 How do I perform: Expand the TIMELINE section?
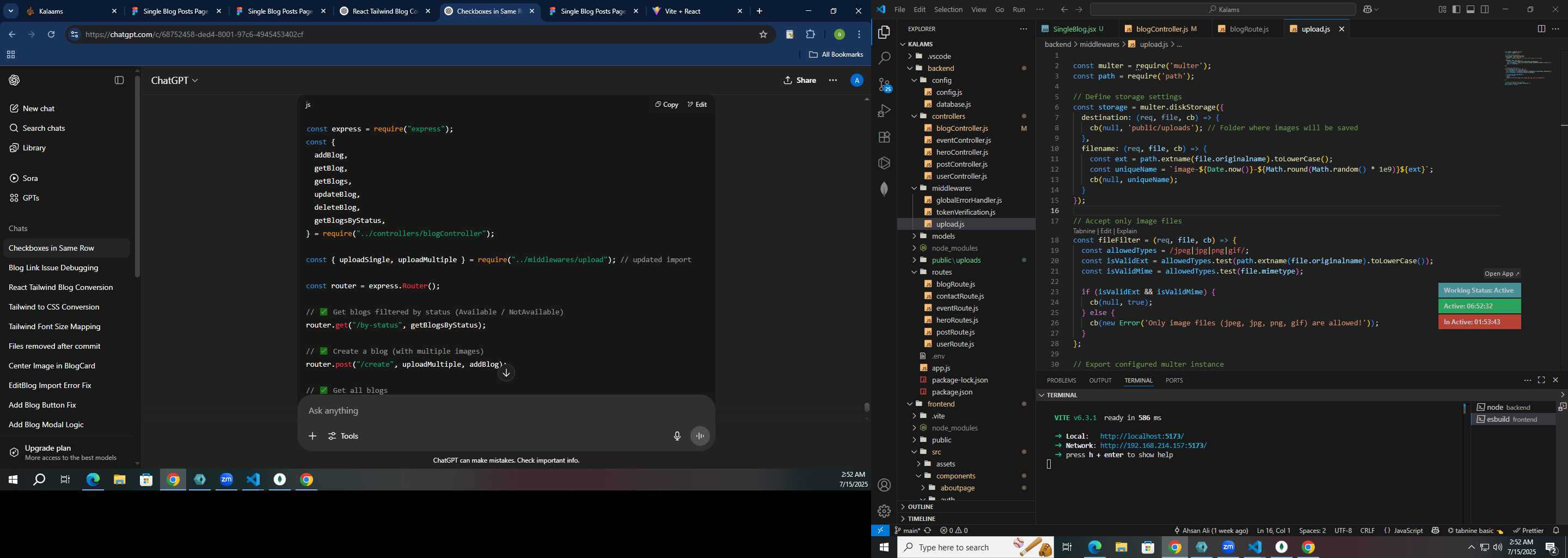pyautogui.click(x=922, y=519)
